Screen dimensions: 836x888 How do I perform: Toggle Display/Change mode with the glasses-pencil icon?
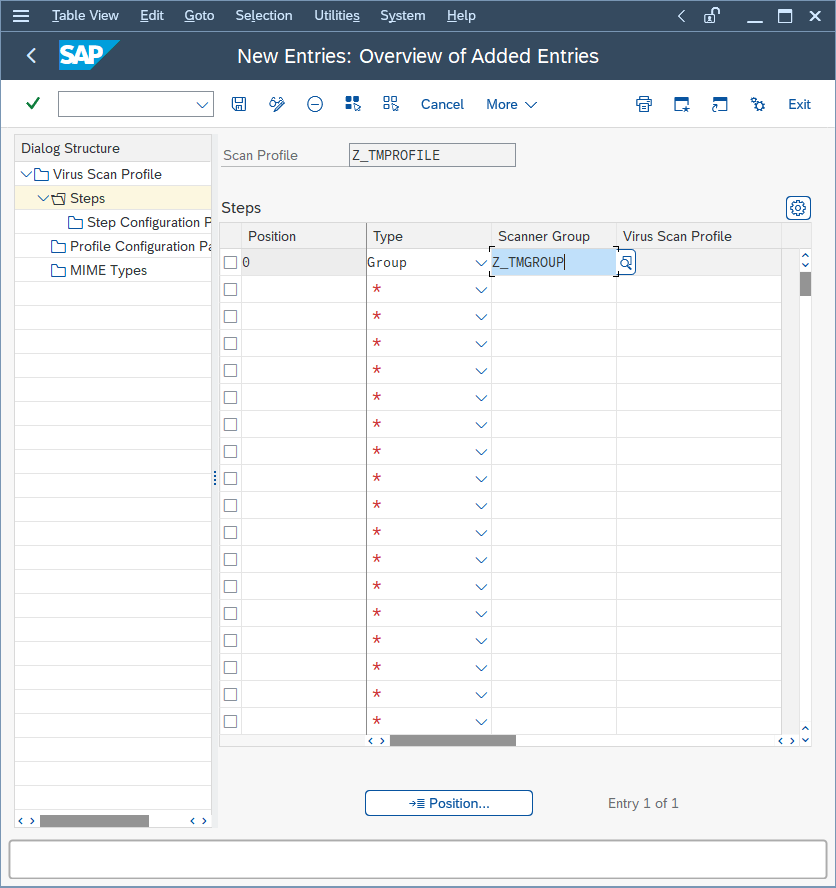(277, 104)
